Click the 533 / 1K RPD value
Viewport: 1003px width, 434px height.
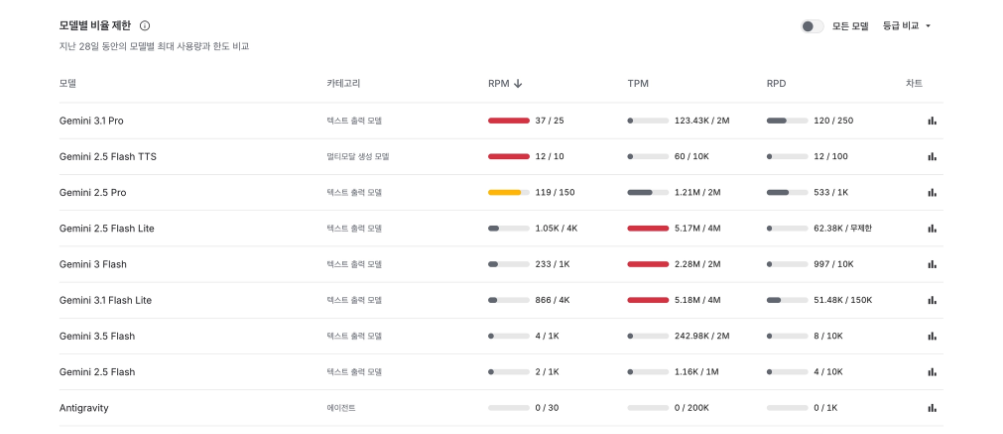pos(830,192)
